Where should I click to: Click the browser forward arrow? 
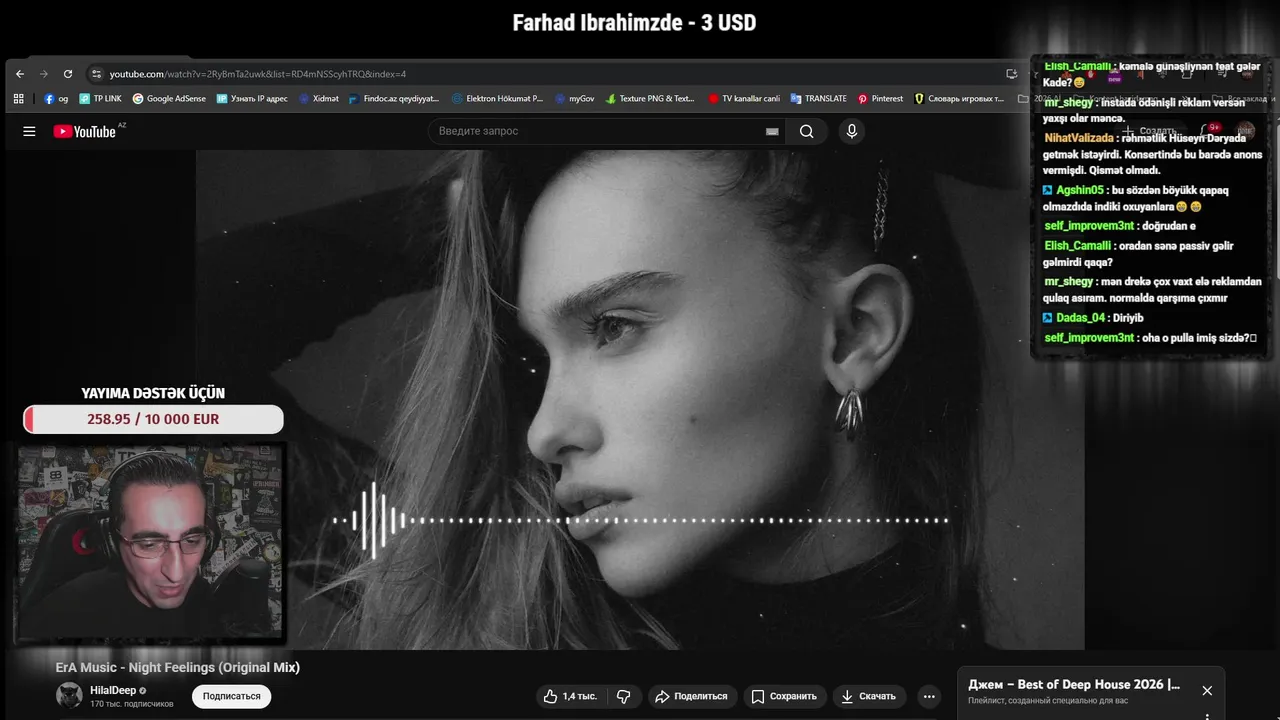point(44,74)
